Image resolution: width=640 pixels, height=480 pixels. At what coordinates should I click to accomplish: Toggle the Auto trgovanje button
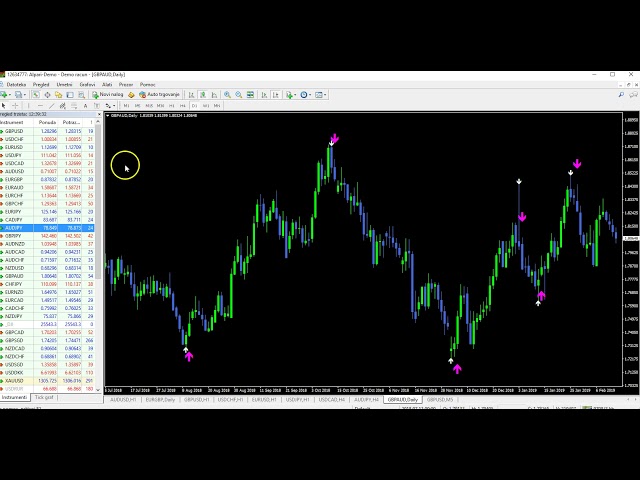click(x=161, y=95)
